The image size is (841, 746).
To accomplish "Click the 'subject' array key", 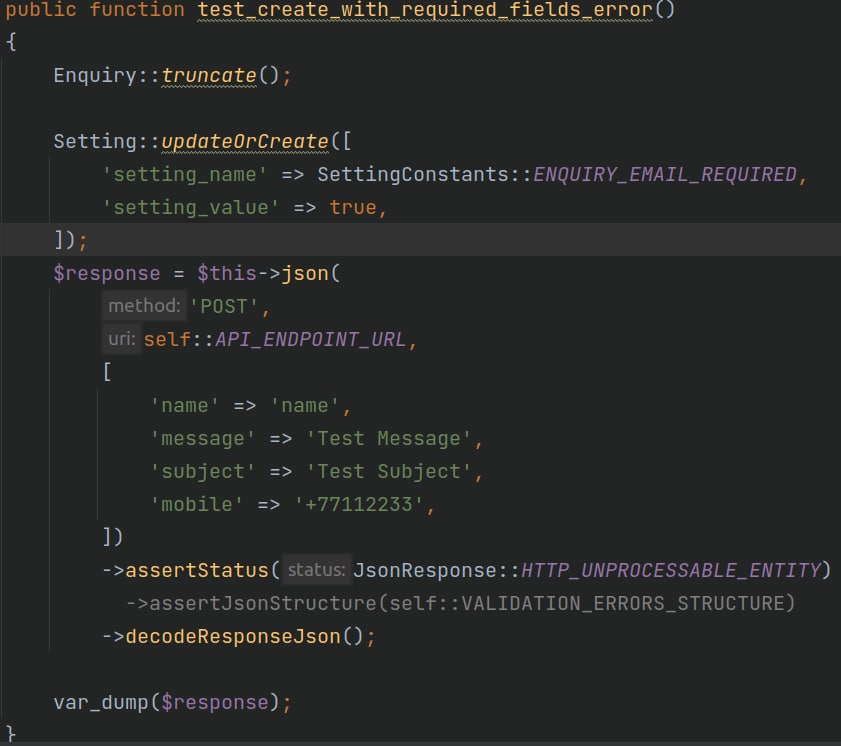I will (x=203, y=471).
